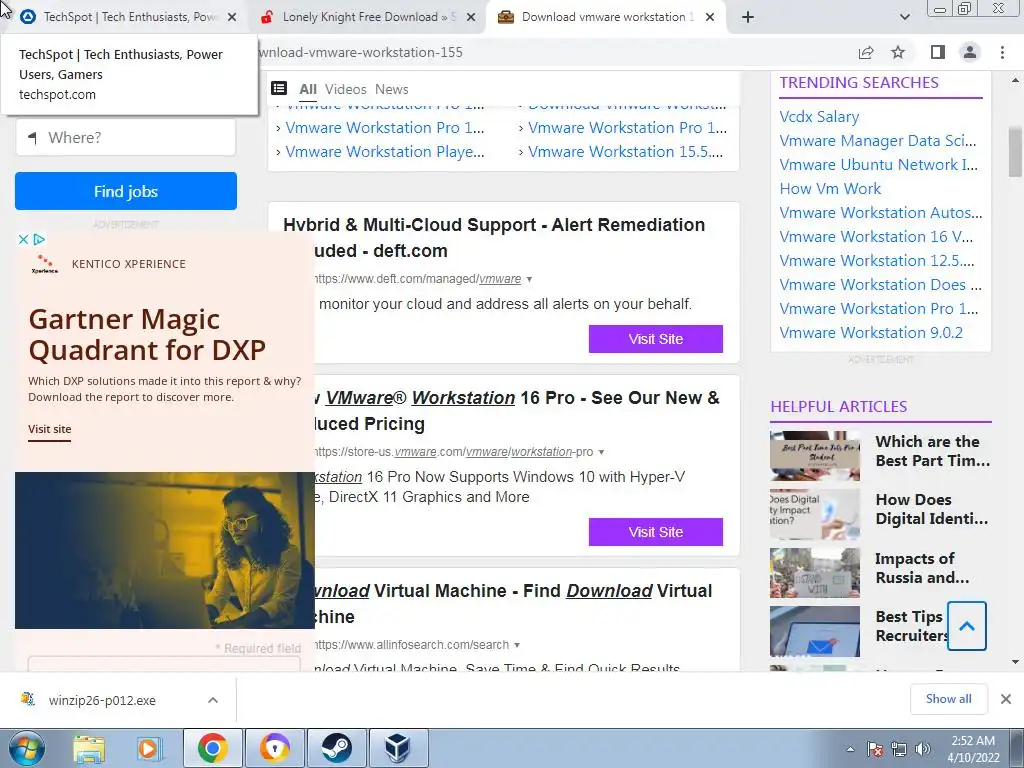Open VirtualBox from the taskbar

tap(398, 748)
